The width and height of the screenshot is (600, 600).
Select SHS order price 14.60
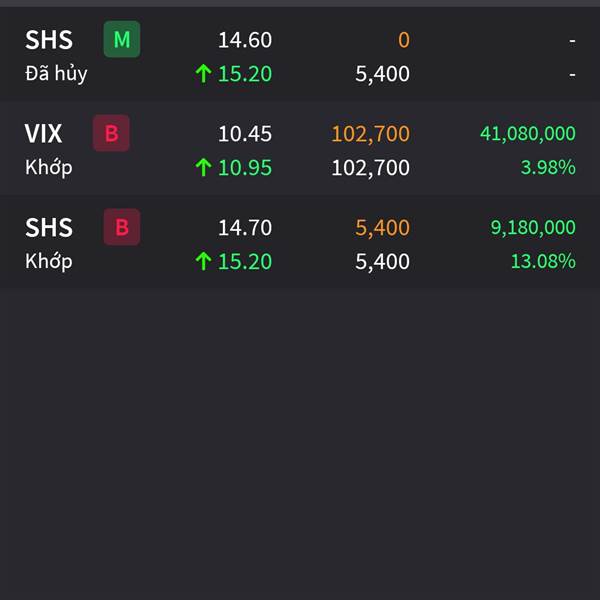tap(245, 40)
